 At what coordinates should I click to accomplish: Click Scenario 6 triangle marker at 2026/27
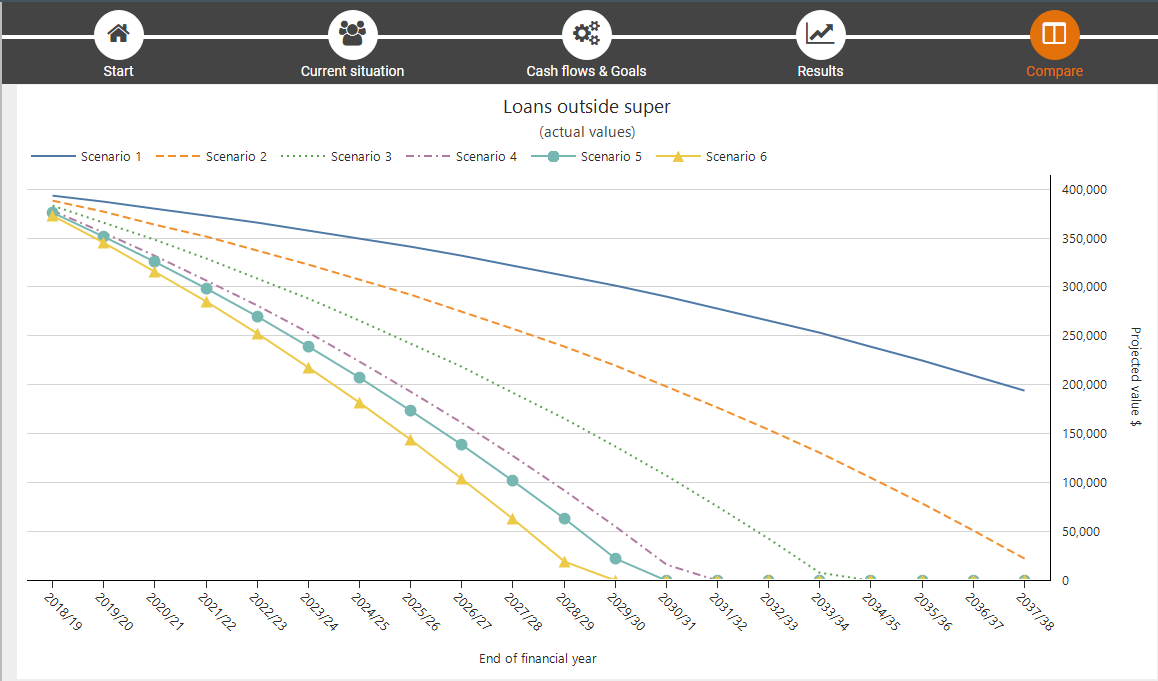462,479
